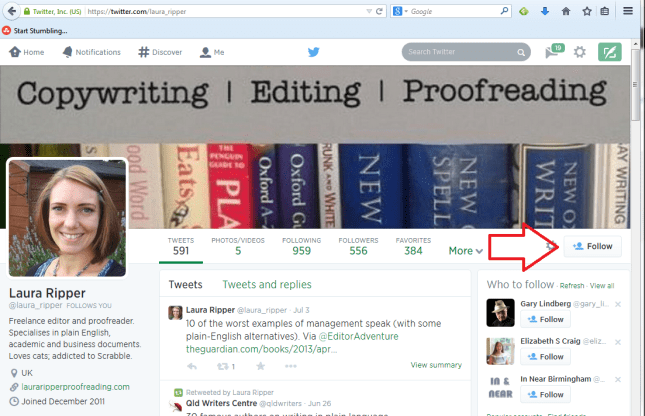
Task: Click the Twitter bird logo
Action: [313, 52]
